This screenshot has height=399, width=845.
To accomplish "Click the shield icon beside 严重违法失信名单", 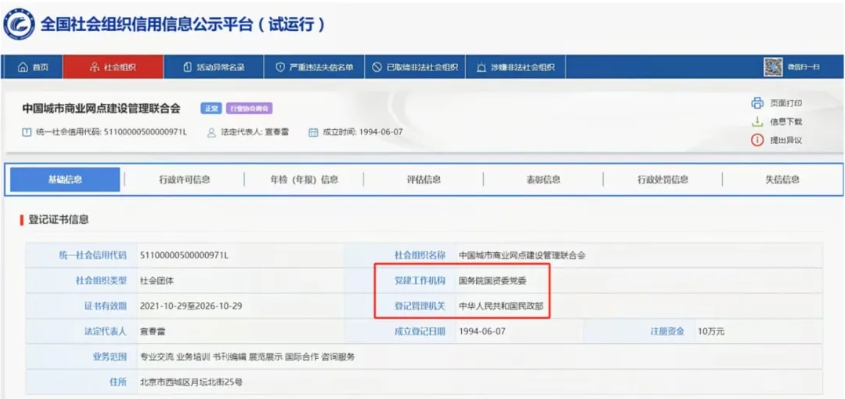I will click(x=280, y=67).
